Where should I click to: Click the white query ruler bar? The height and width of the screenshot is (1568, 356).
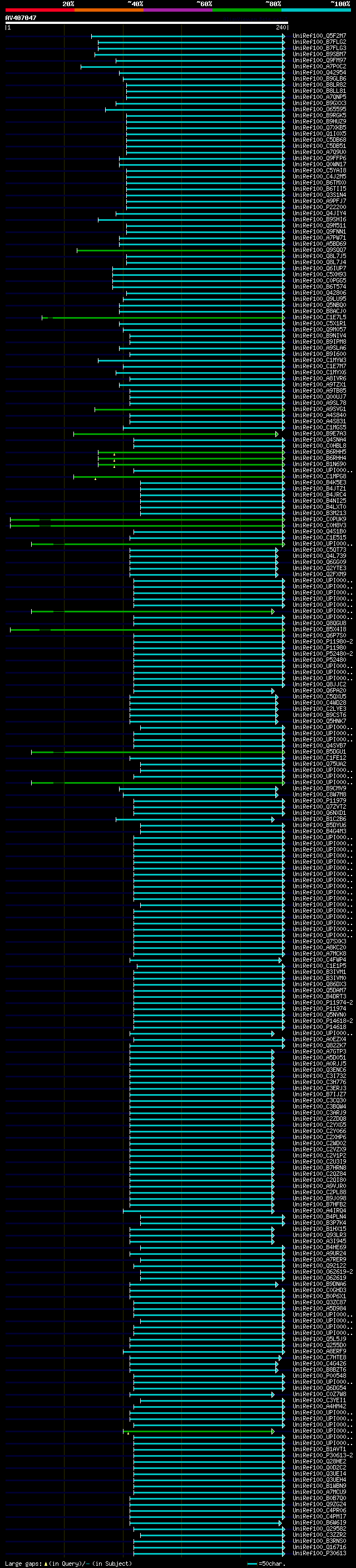click(x=147, y=22)
